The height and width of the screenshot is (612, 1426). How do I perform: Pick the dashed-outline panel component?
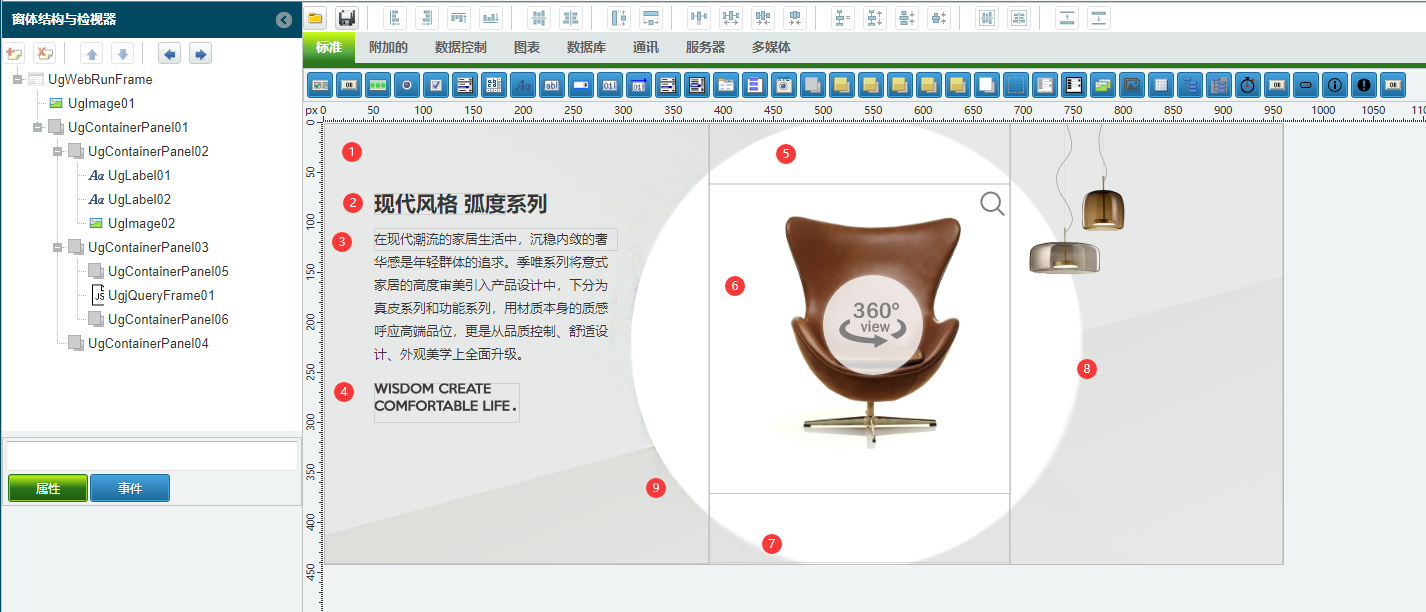[x=1016, y=85]
